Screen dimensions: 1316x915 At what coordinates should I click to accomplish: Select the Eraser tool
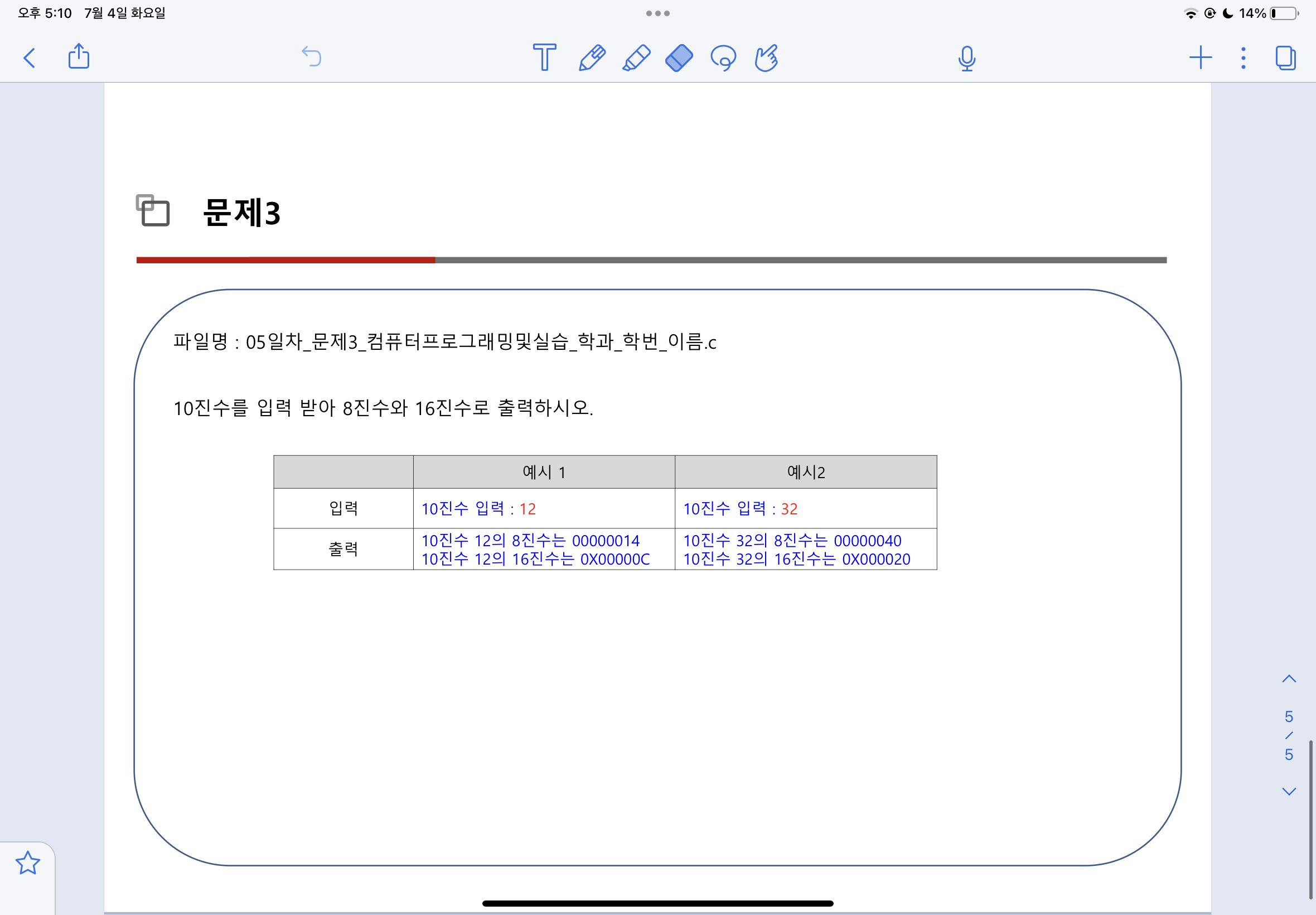679,58
